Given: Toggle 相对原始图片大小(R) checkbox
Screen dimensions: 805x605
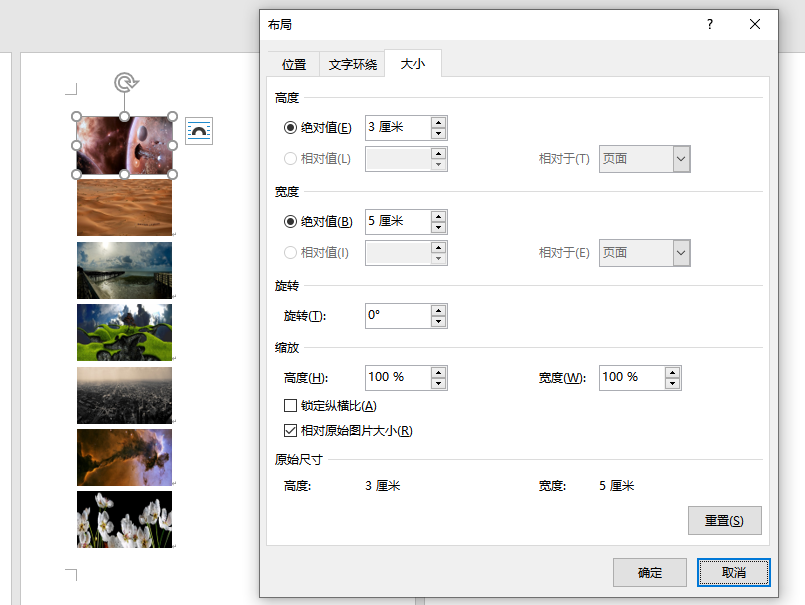Looking at the screenshot, I should [x=290, y=430].
